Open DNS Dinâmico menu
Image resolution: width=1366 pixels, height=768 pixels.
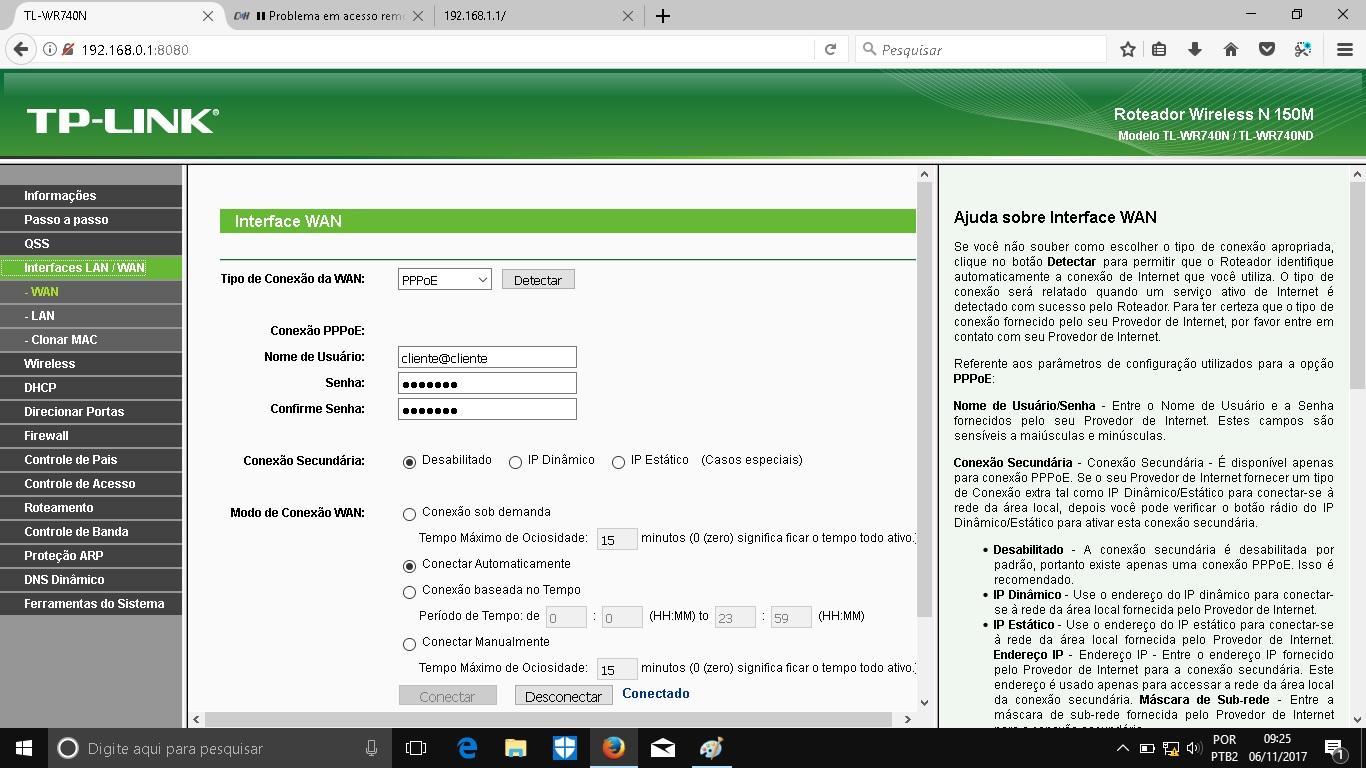click(91, 579)
